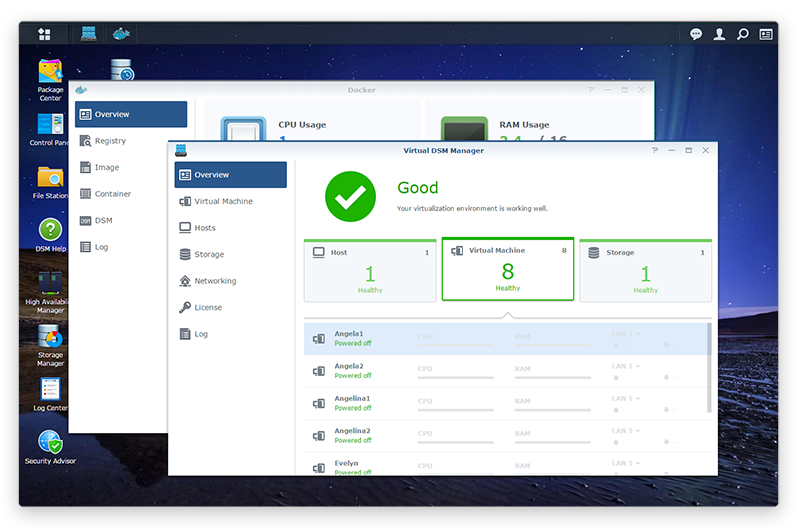Select the Angela1 virtual machine row
This screenshot has width=798, height=529.
pyautogui.click(x=505, y=339)
